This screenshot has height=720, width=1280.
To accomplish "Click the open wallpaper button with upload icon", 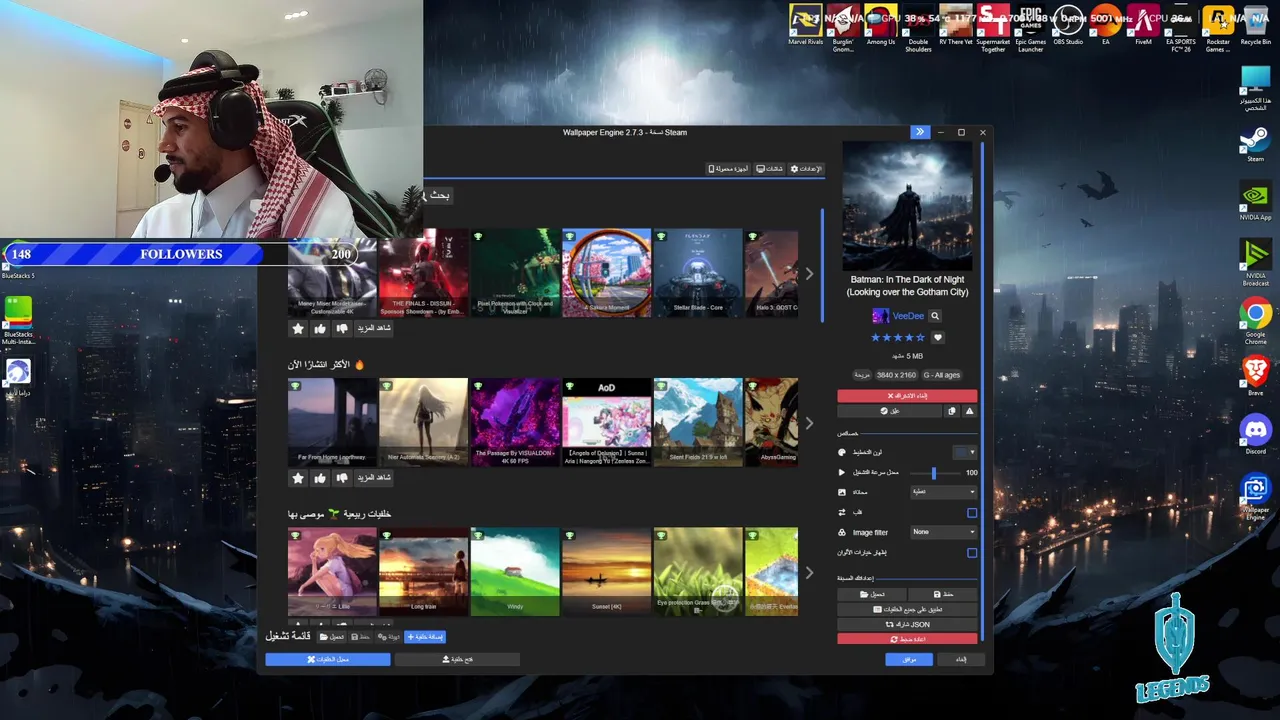I will click(x=457, y=659).
